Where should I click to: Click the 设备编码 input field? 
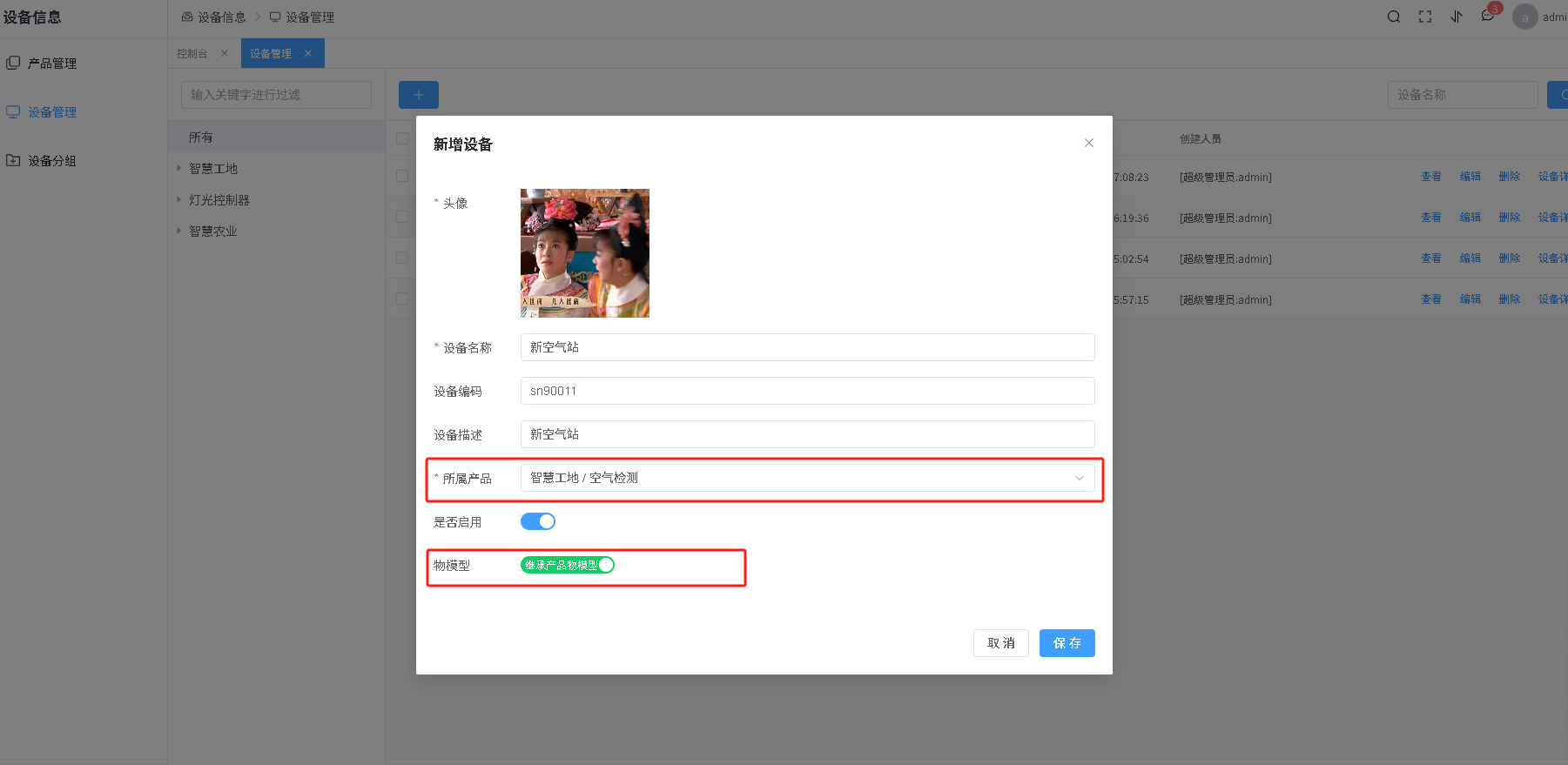point(806,391)
